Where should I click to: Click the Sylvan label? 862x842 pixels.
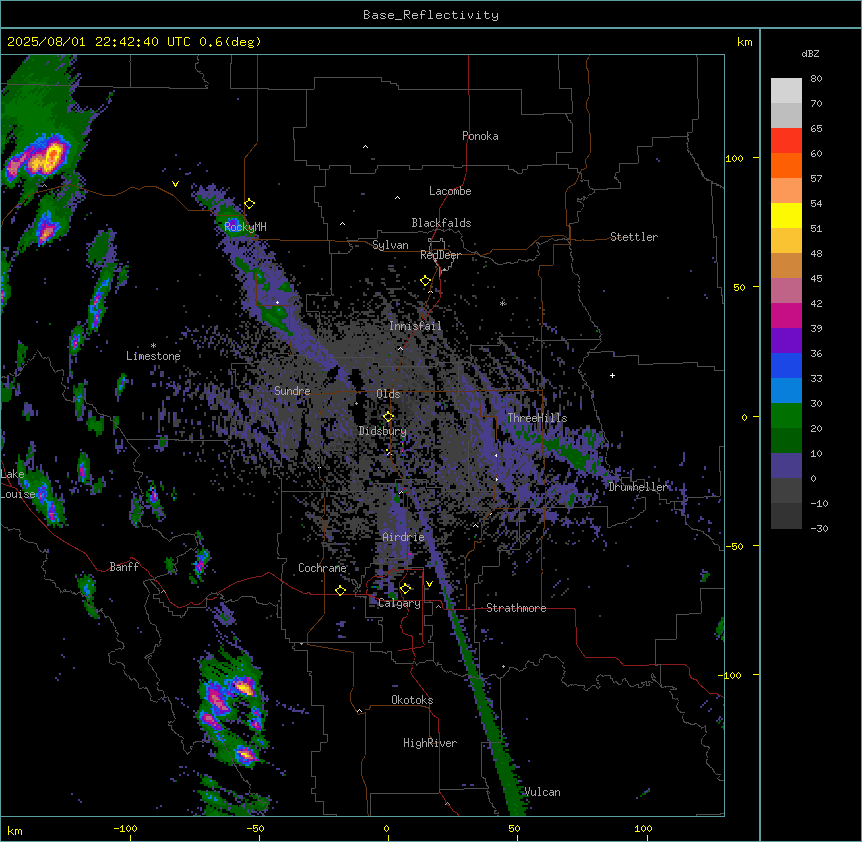pos(390,245)
